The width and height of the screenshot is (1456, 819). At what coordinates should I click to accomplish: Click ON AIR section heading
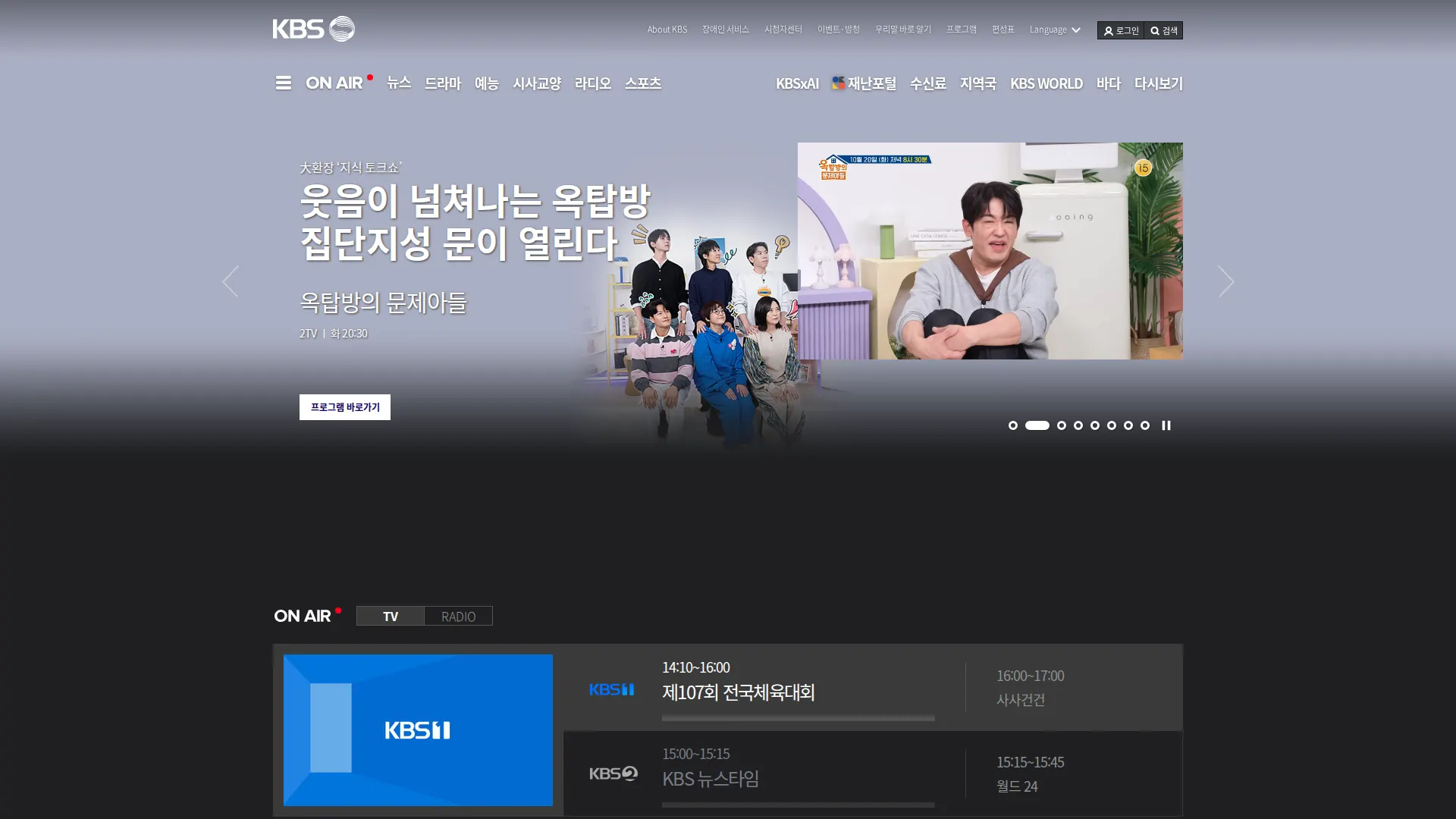pyautogui.click(x=307, y=616)
